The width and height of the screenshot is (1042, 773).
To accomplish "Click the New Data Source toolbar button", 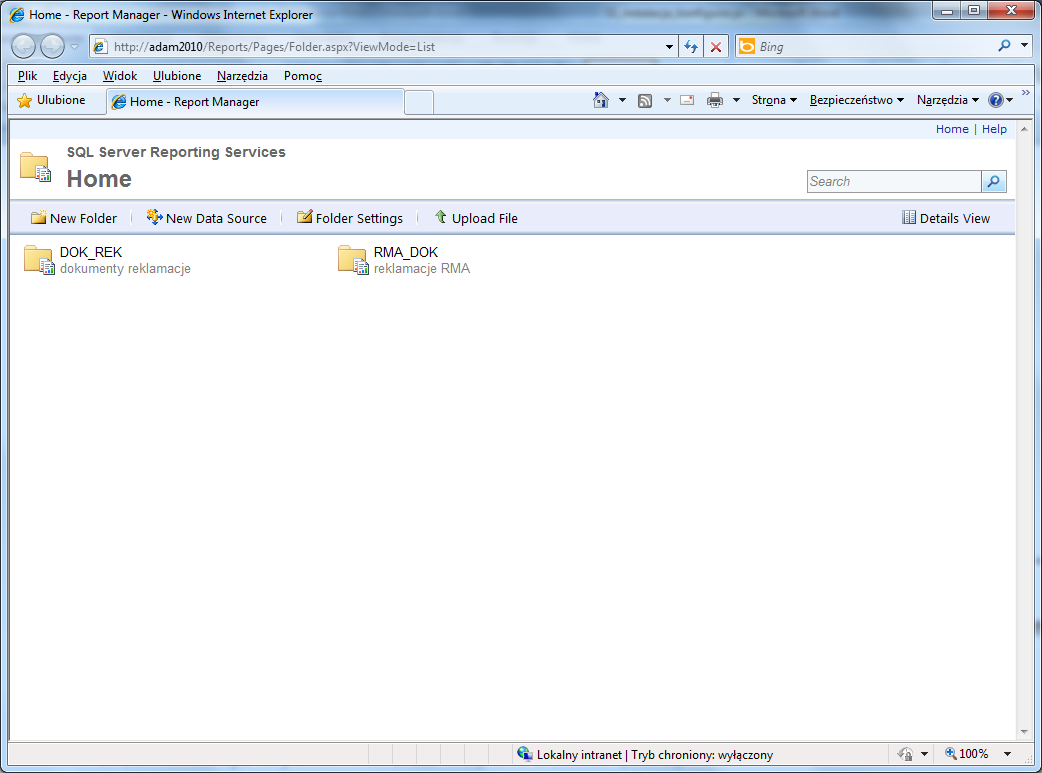I will (207, 218).
